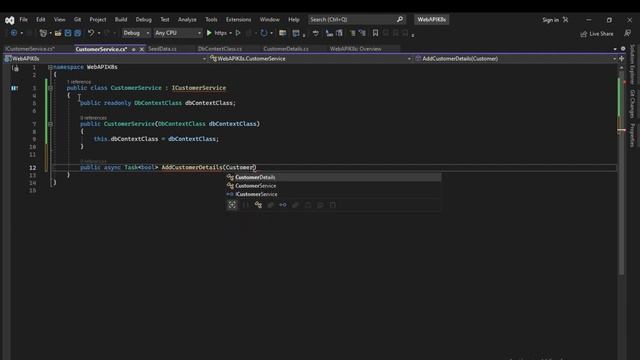Open the WebAPIX8s.CustomerService type dropdown
The height and width of the screenshot is (360, 640).
tap(310, 59)
